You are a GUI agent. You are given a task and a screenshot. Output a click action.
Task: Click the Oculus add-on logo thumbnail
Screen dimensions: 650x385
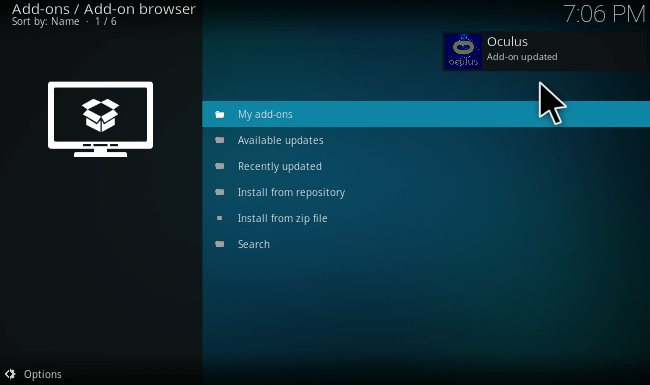[463, 51]
